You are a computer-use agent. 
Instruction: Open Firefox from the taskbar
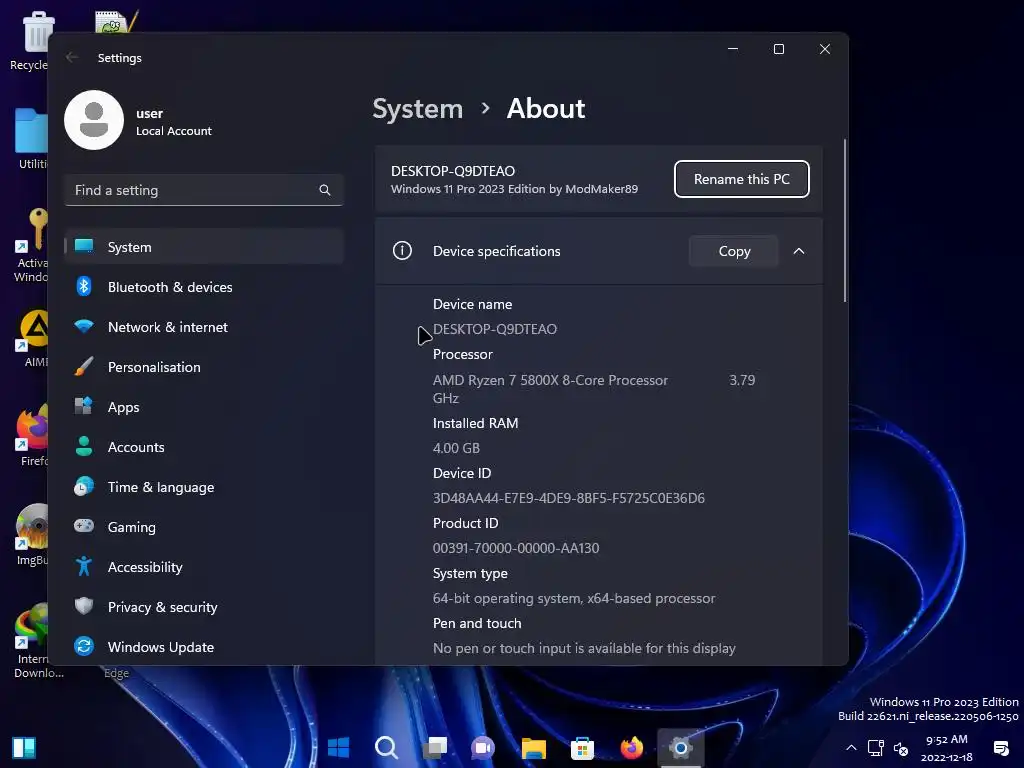click(x=632, y=747)
